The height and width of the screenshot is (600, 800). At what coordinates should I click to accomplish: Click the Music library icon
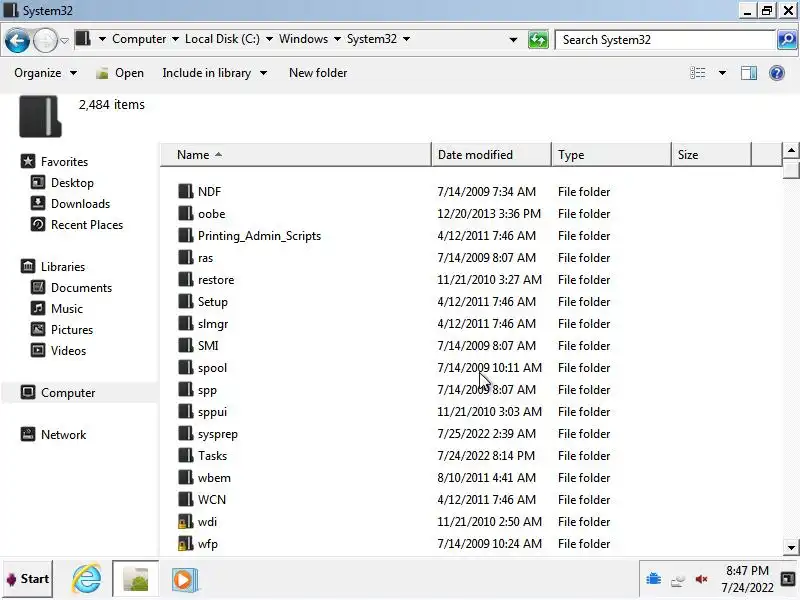point(38,309)
